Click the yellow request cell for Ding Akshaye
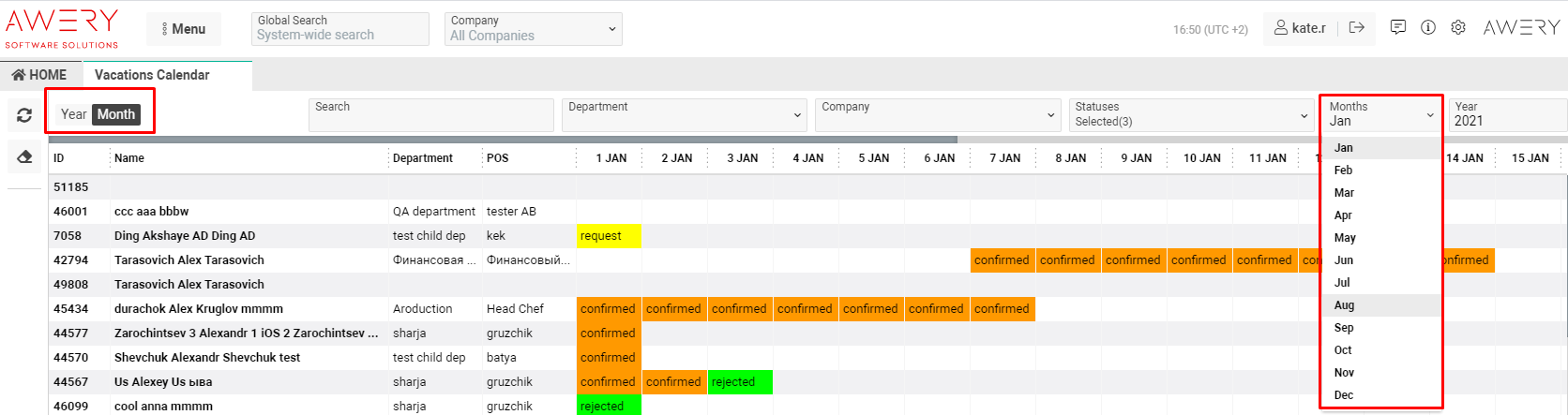 608,236
